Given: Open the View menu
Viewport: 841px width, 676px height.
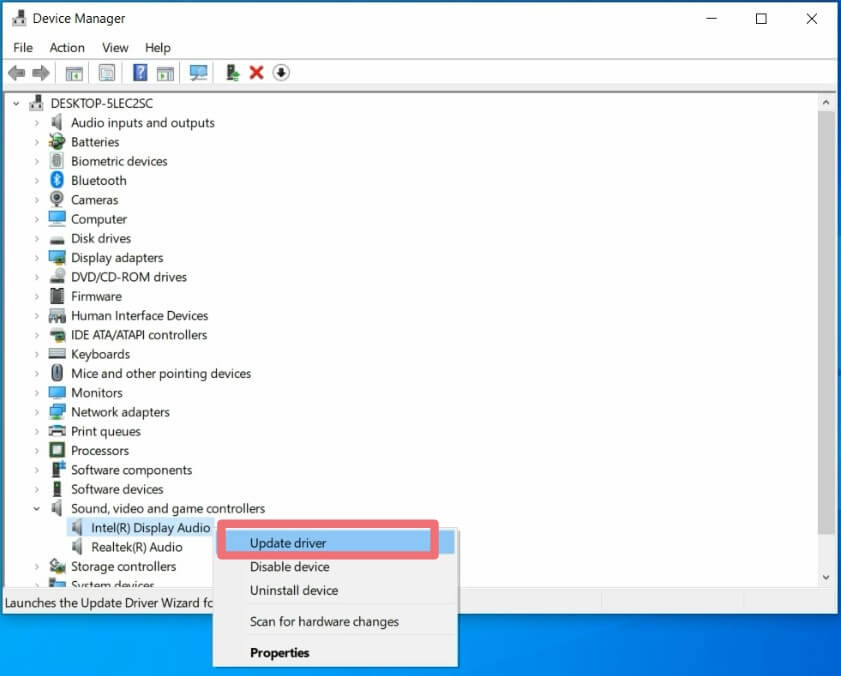Looking at the screenshot, I should 115,48.
